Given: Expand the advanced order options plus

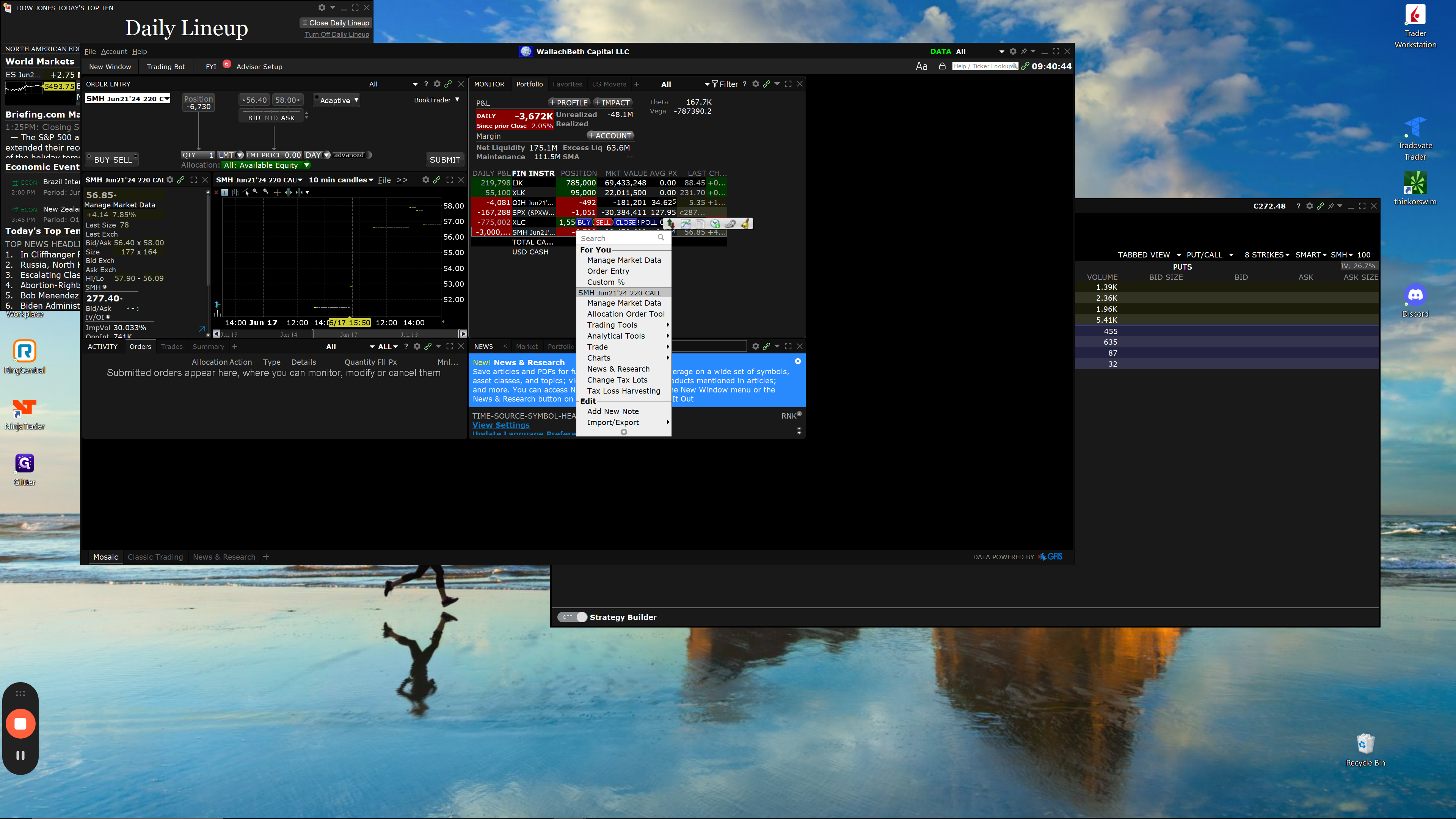Looking at the screenshot, I should pos(369,155).
